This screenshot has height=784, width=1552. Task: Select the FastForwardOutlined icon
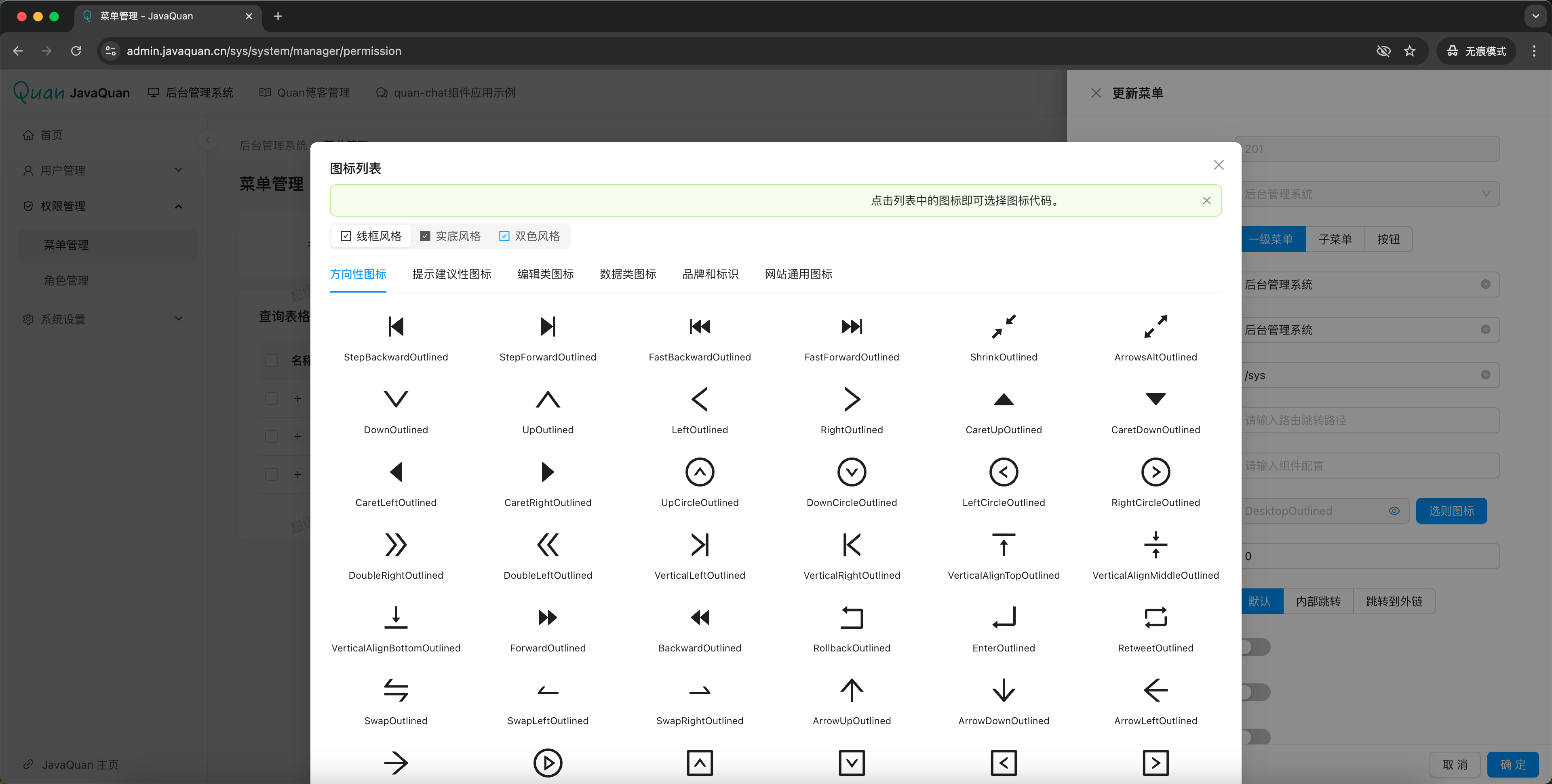tap(851, 327)
